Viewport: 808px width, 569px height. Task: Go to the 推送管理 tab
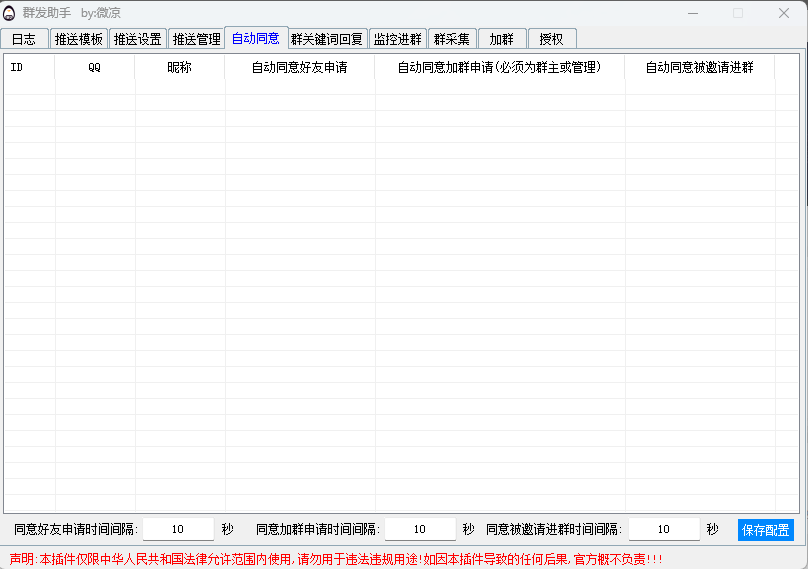(x=196, y=39)
